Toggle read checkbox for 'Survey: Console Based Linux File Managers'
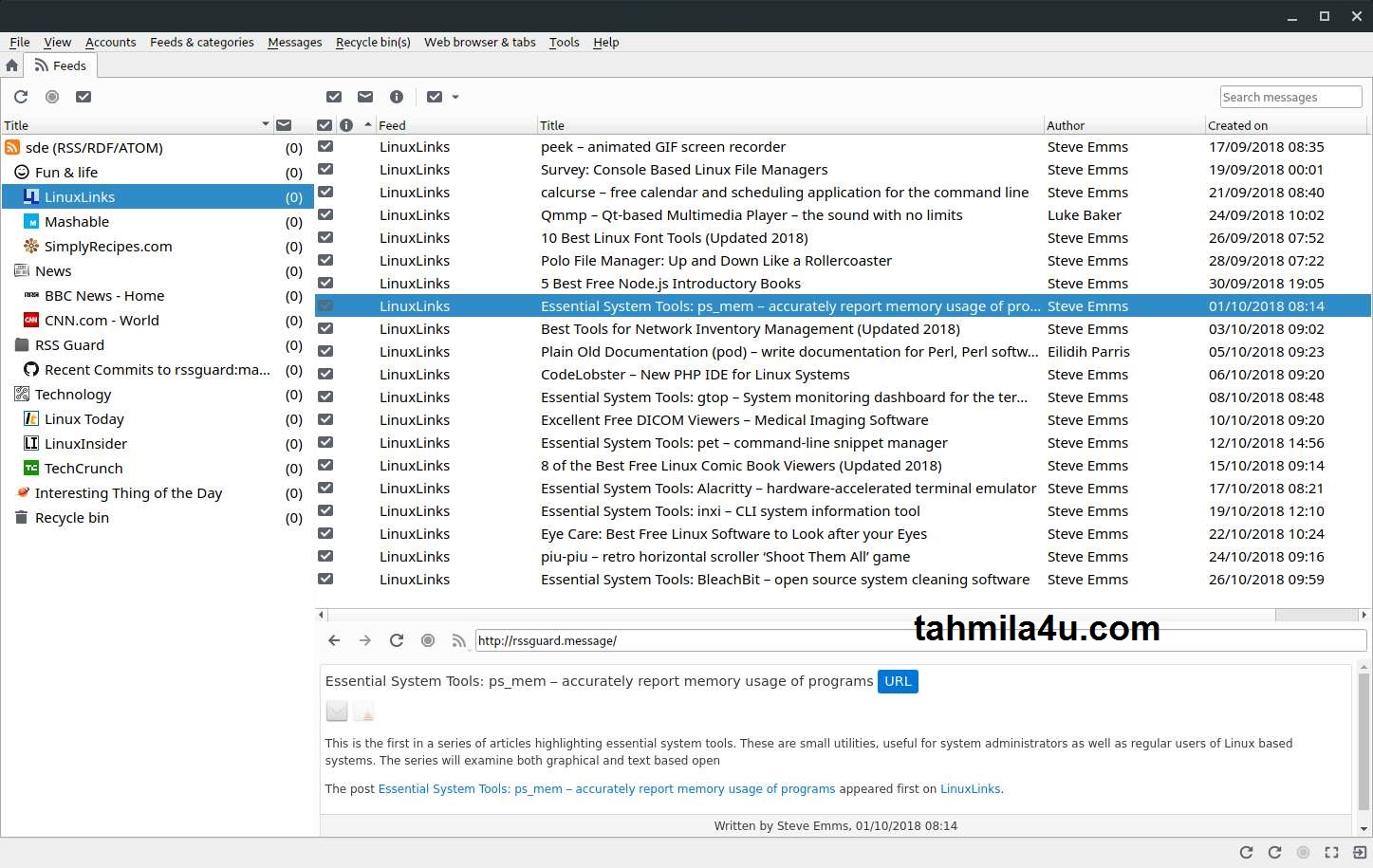 pyautogui.click(x=325, y=169)
